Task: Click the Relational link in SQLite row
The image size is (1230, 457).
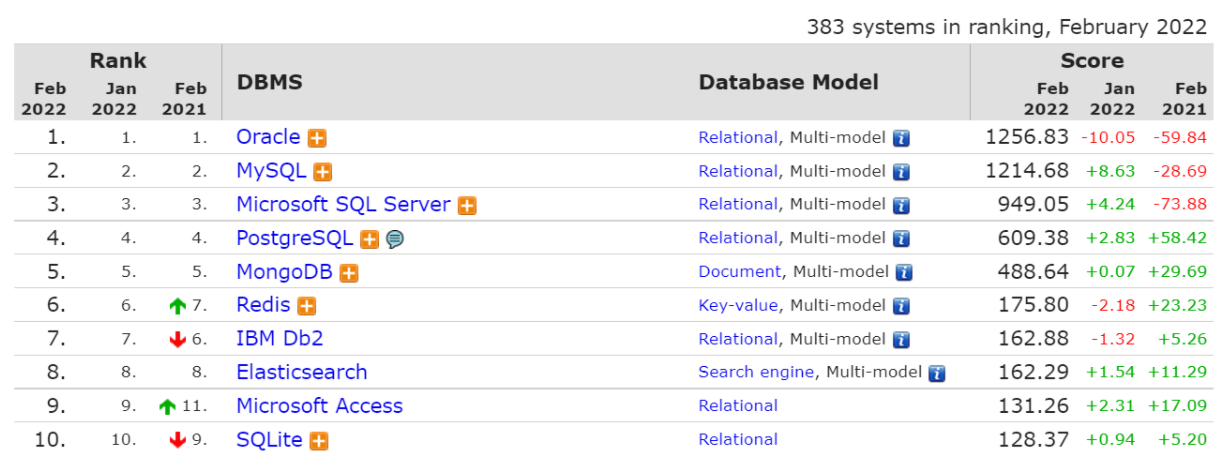Action: (738, 439)
